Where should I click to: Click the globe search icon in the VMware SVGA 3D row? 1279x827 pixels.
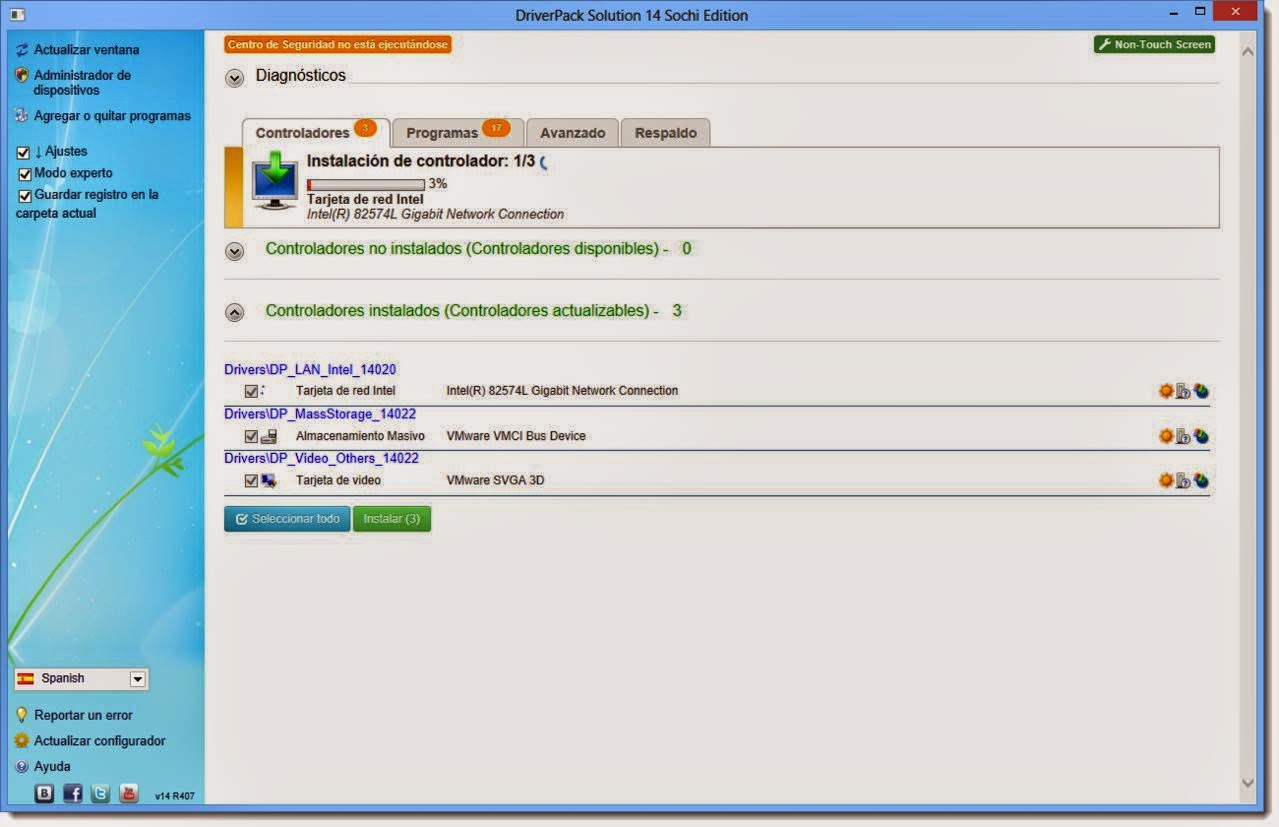coord(1201,481)
